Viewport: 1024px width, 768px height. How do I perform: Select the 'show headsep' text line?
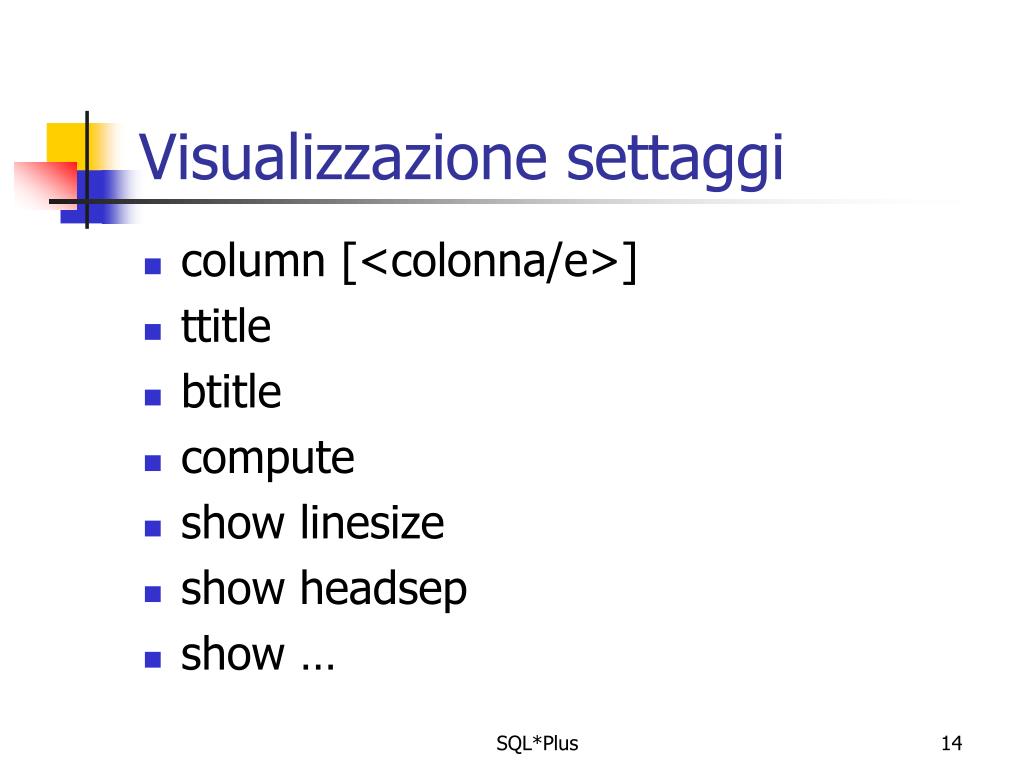point(324,590)
